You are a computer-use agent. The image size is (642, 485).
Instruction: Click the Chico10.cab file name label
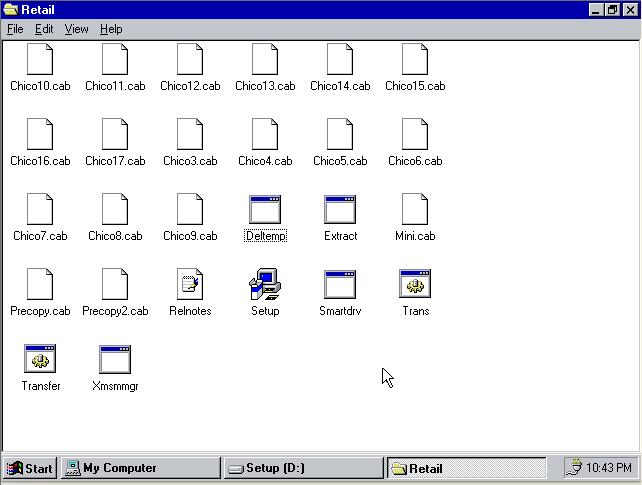tap(40, 86)
